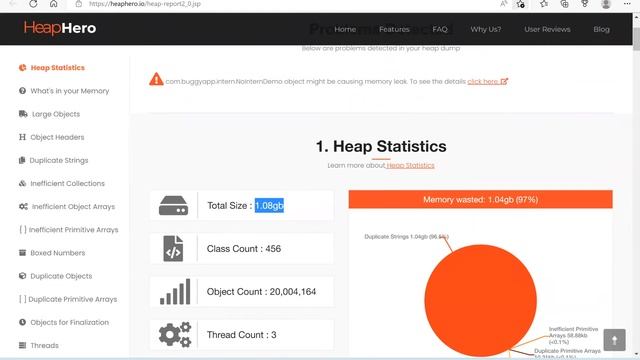Click the Objects for Finalization clock icon
This screenshot has width=640, height=360.
click(22, 322)
